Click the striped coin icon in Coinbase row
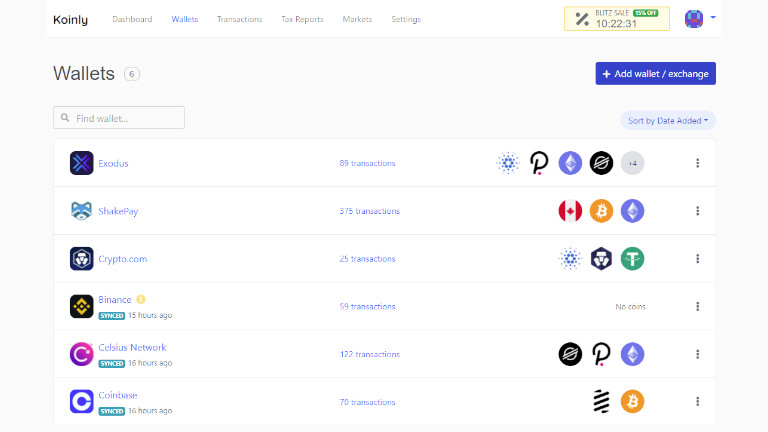 click(601, 402)
